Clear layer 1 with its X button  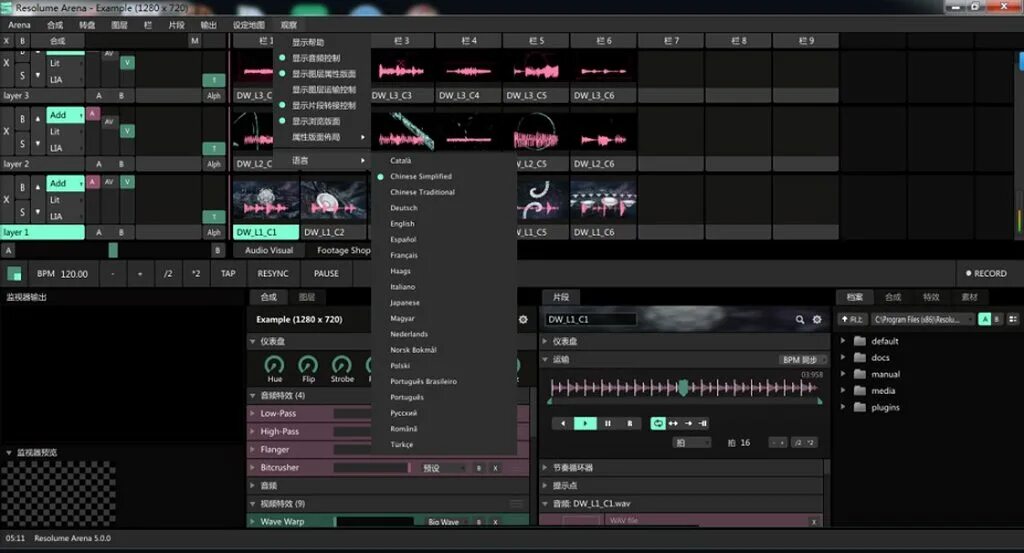(7, 199)
